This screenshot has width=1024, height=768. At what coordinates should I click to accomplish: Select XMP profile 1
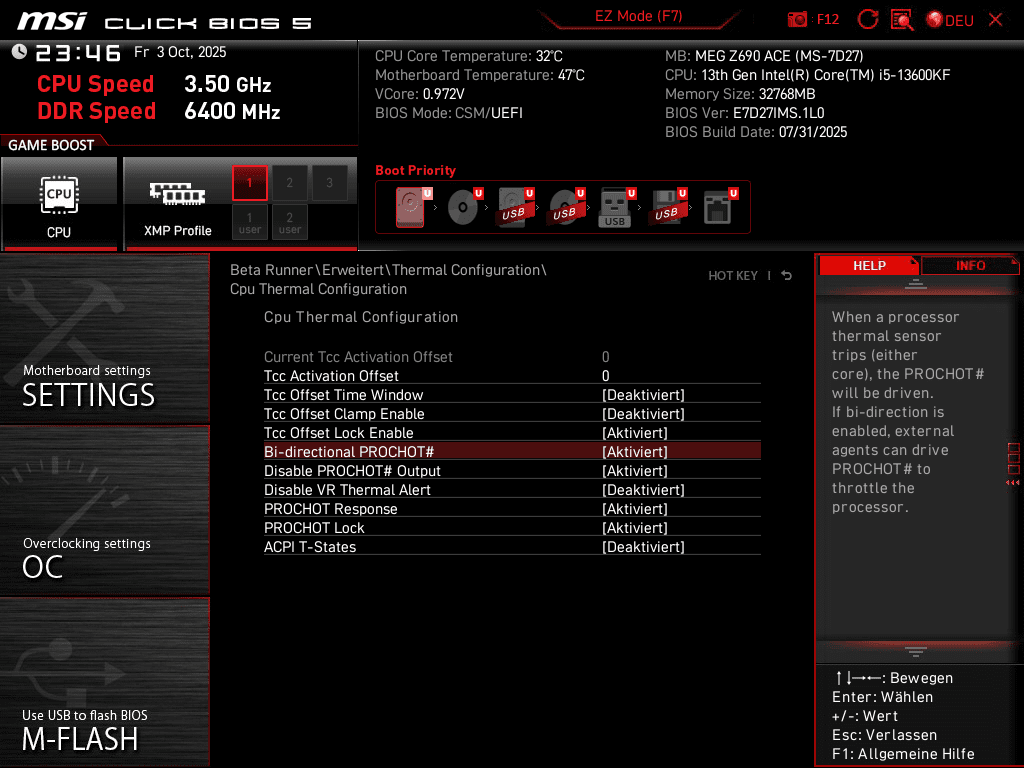[x=249, y=183]
